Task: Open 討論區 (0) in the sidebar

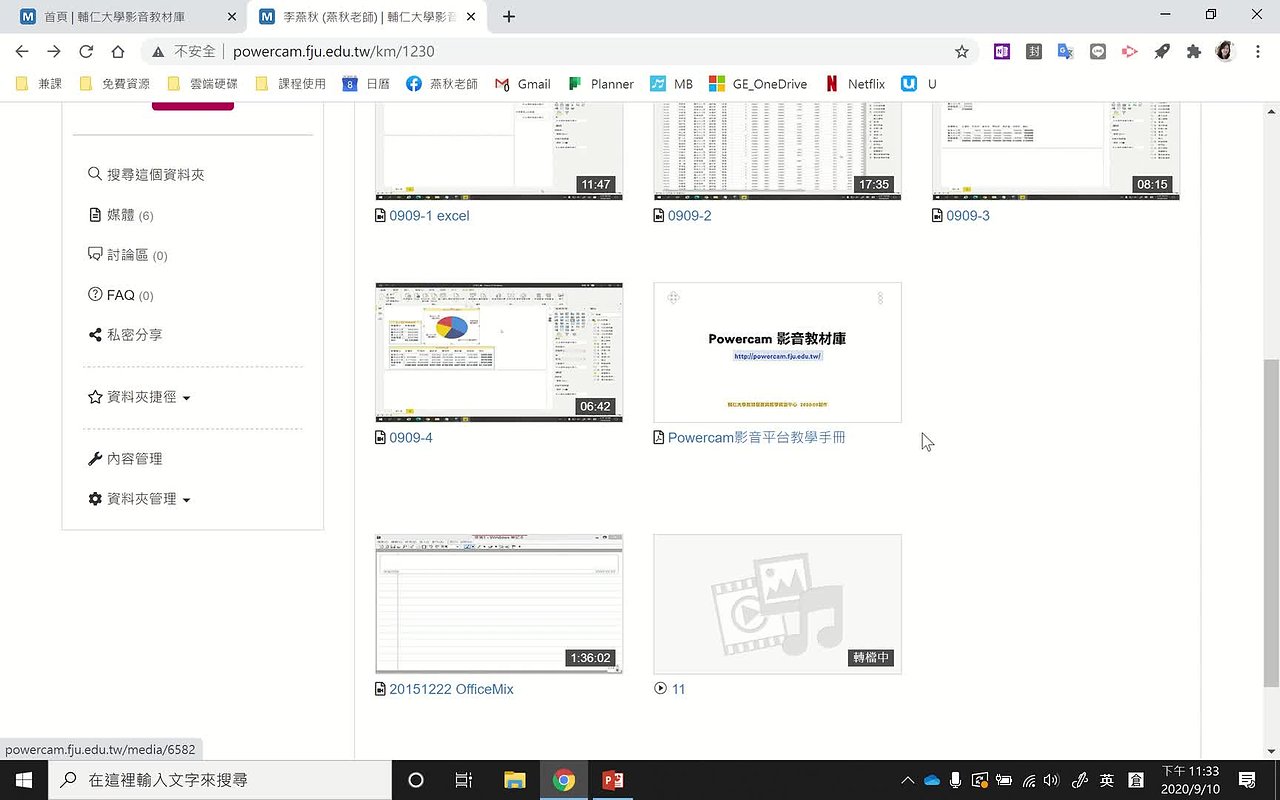Action: 127,255
